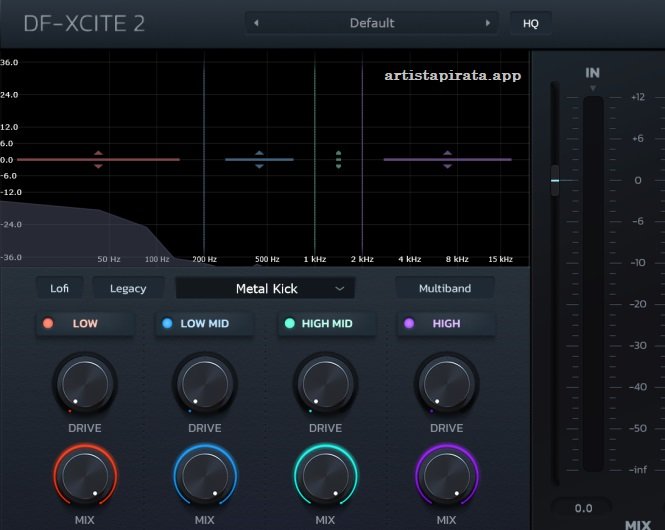Click the HIGH band DRIVE knob

coord(447,384)
